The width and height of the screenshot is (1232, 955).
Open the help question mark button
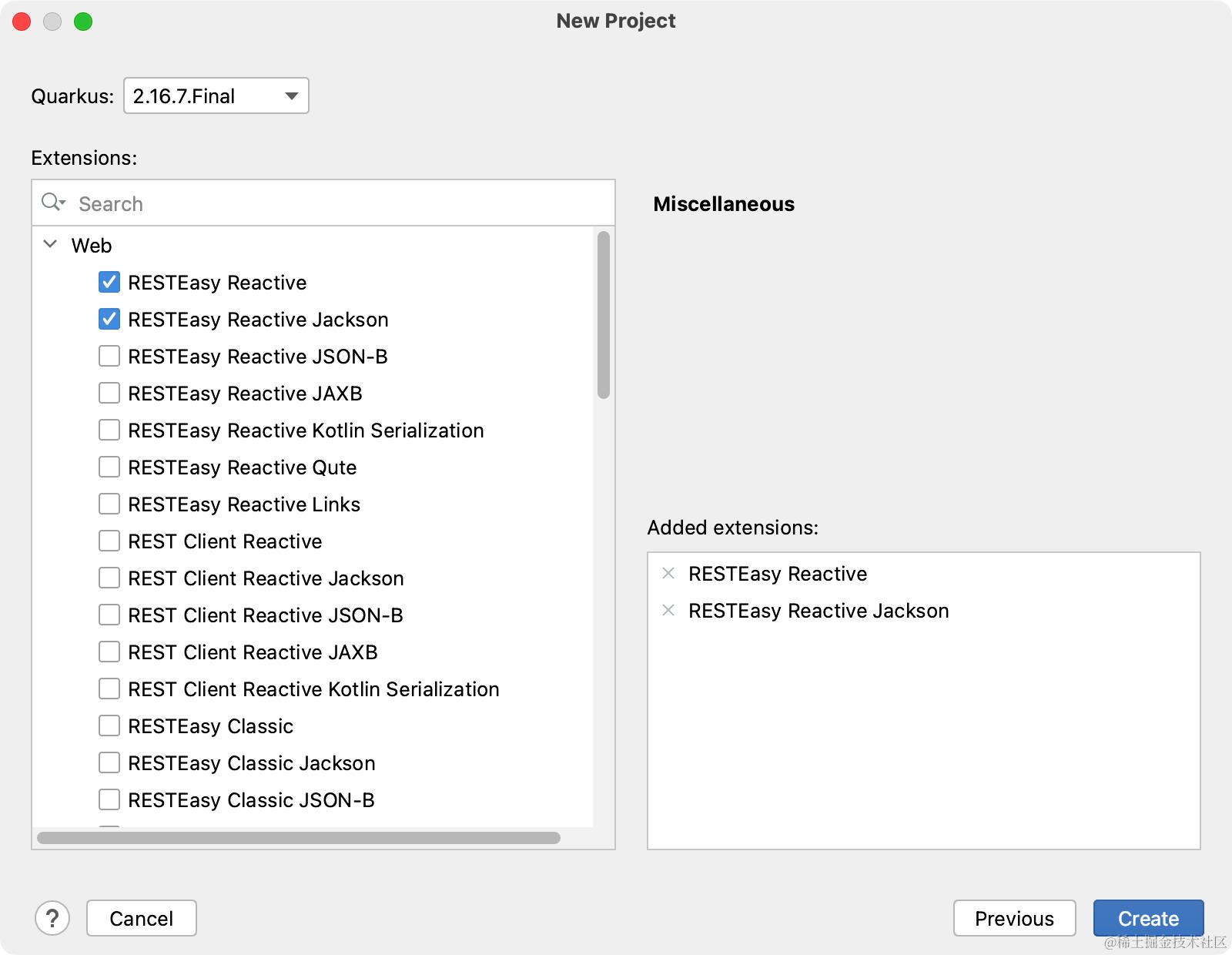click(x=52, y=918)
